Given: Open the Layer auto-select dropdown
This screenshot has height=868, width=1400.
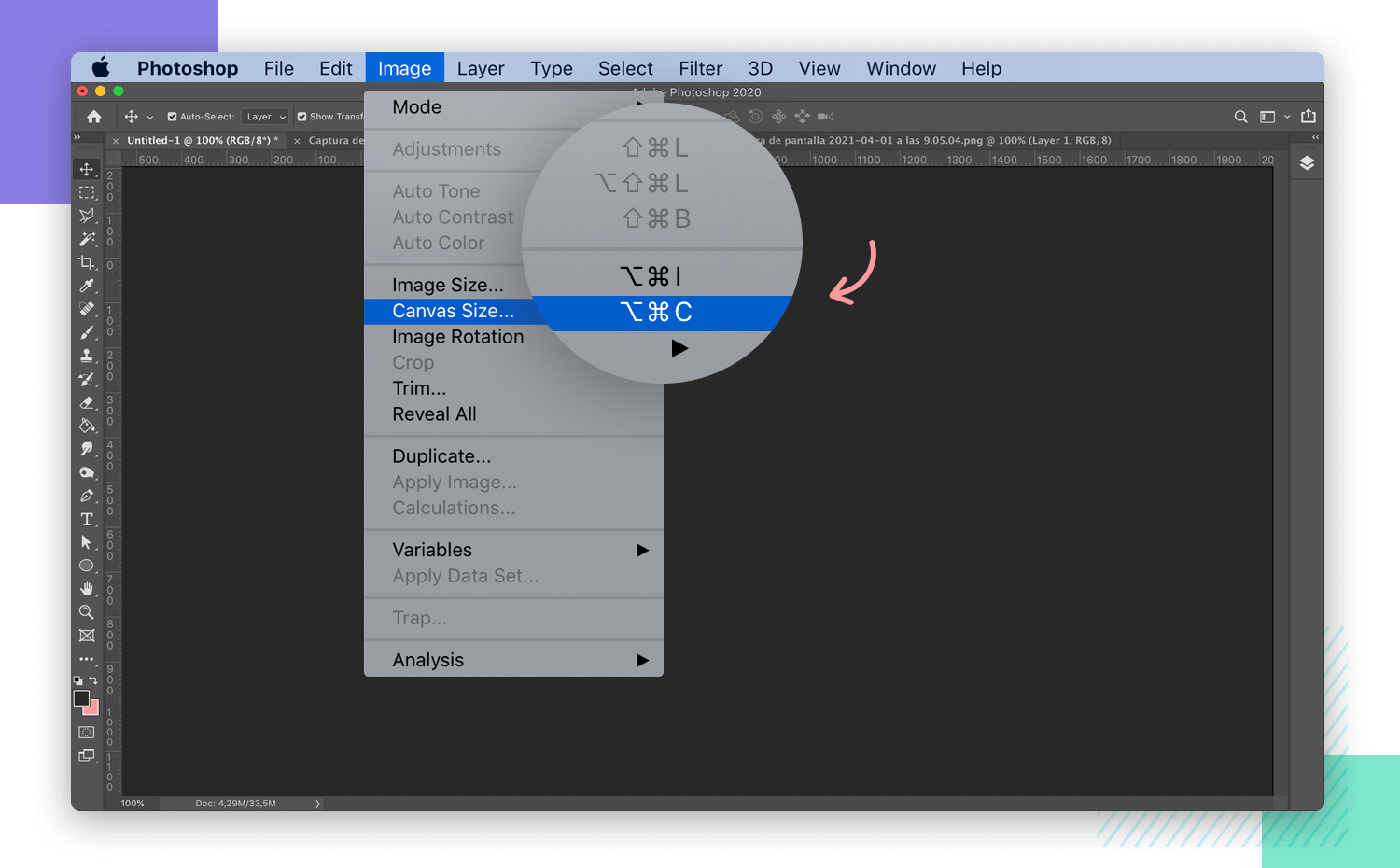Looking at the screenshot, I should [265, 117].
